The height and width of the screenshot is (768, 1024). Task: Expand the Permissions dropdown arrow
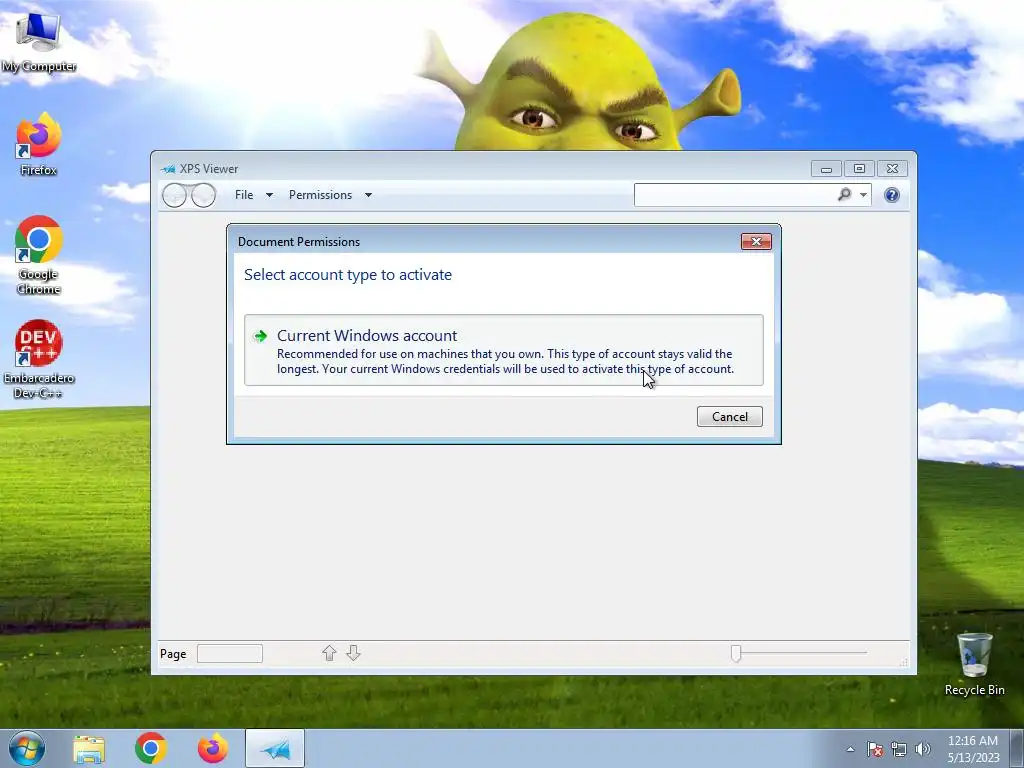tap(368, 195)
